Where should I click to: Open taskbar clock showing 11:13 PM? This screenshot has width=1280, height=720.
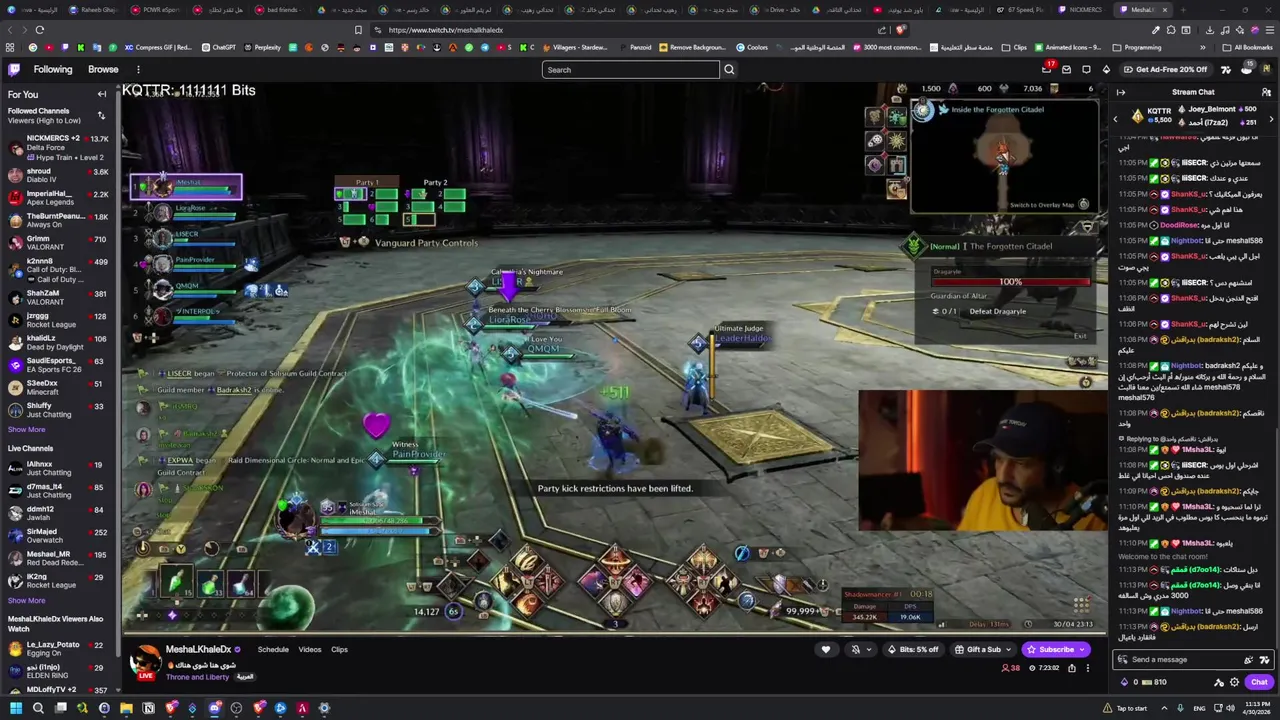point(1257,708)
